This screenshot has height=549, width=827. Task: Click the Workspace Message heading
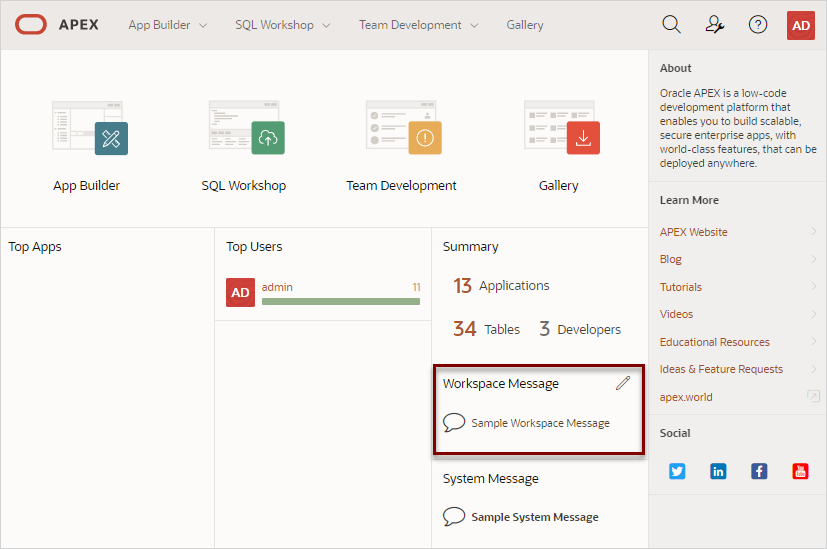click(x=501, y=383)
